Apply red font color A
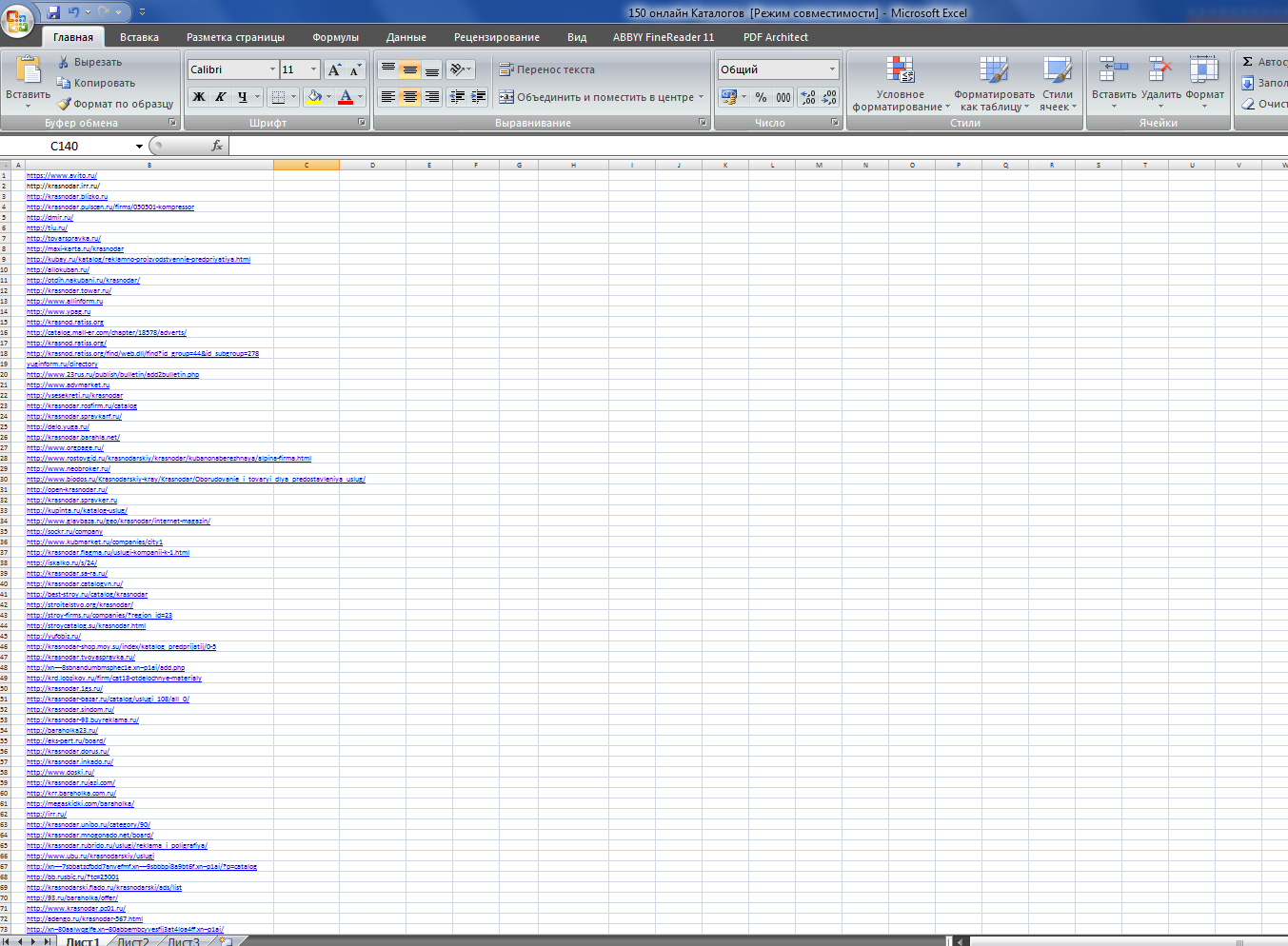 (346, 97)
